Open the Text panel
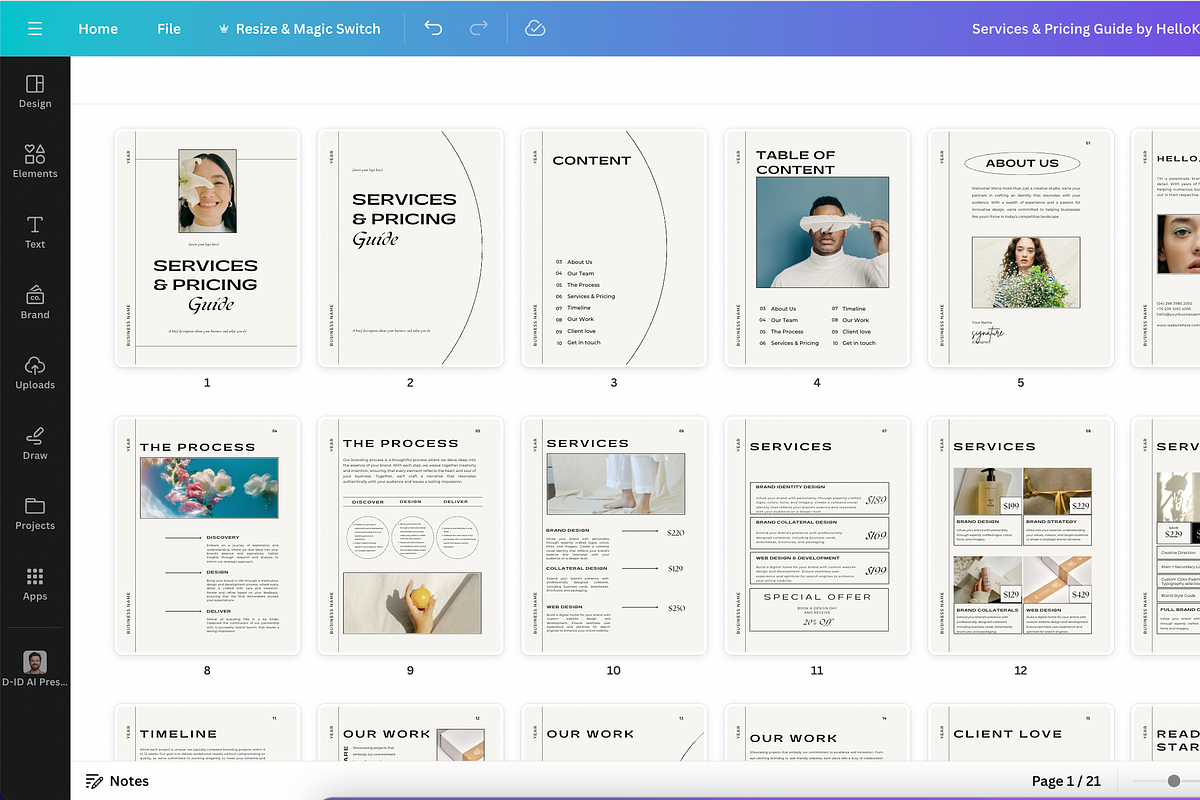 (x=35, y=231)
